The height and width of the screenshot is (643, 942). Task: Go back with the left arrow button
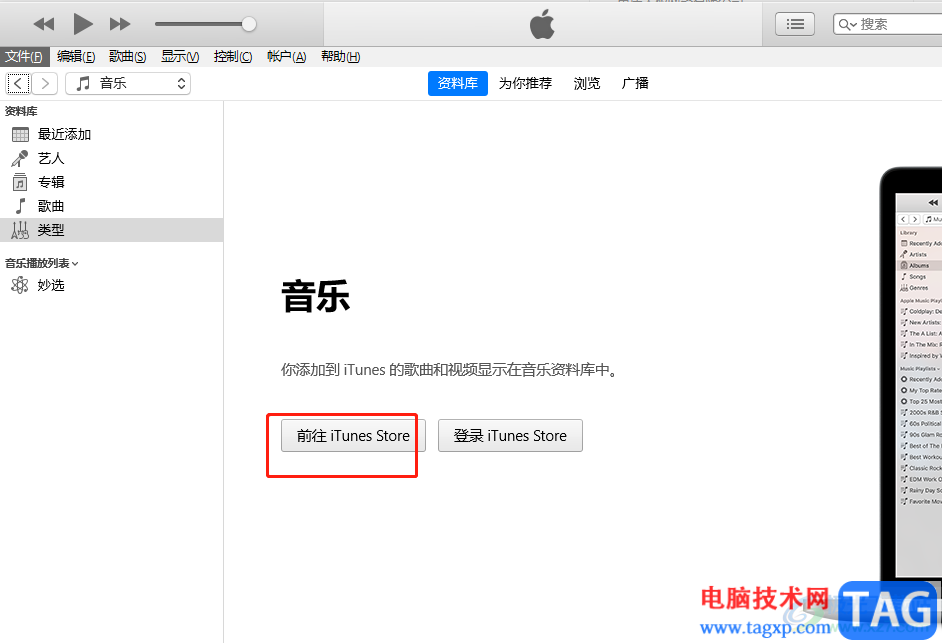click(18, 84)
